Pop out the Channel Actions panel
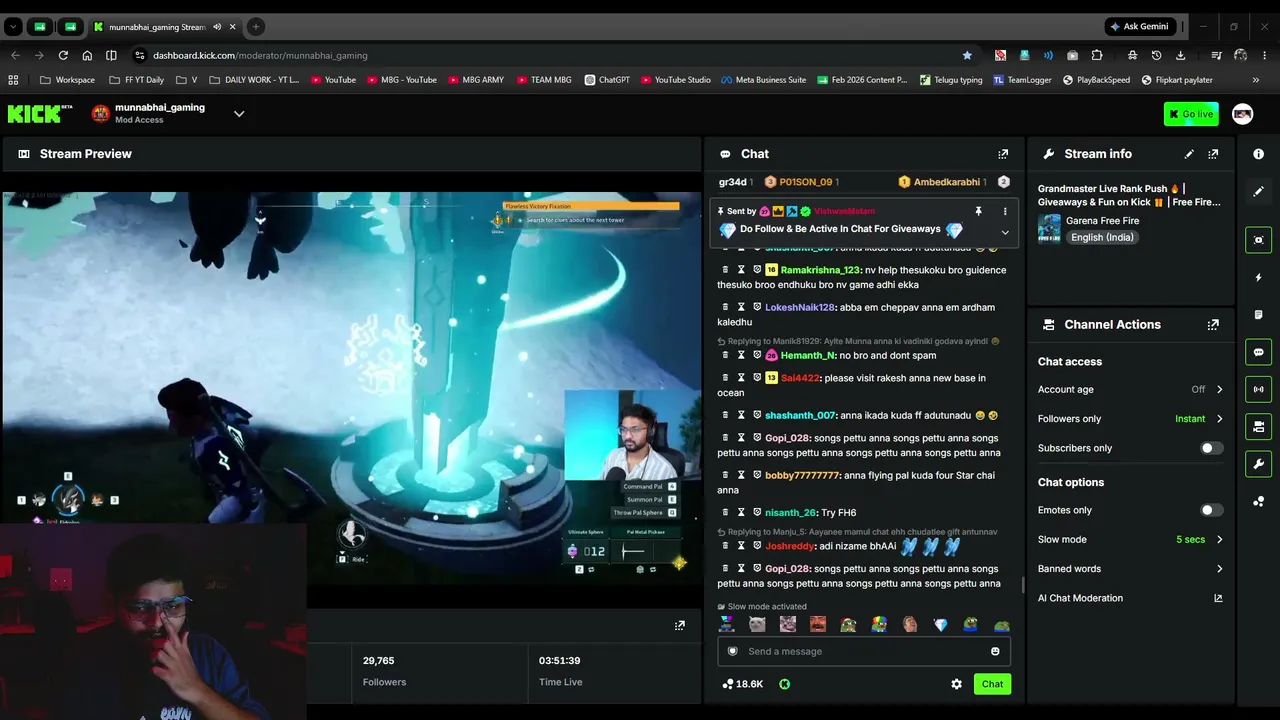 1213,325
